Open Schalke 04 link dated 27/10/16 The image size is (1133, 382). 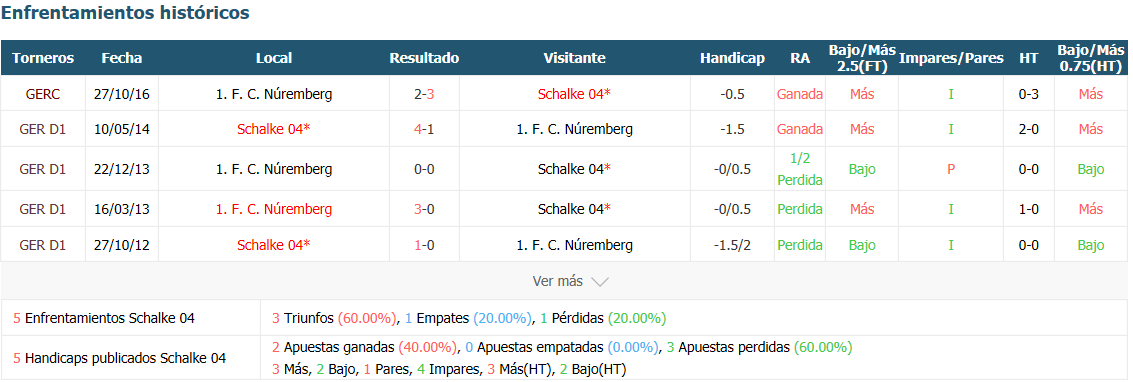click(574, 94)
